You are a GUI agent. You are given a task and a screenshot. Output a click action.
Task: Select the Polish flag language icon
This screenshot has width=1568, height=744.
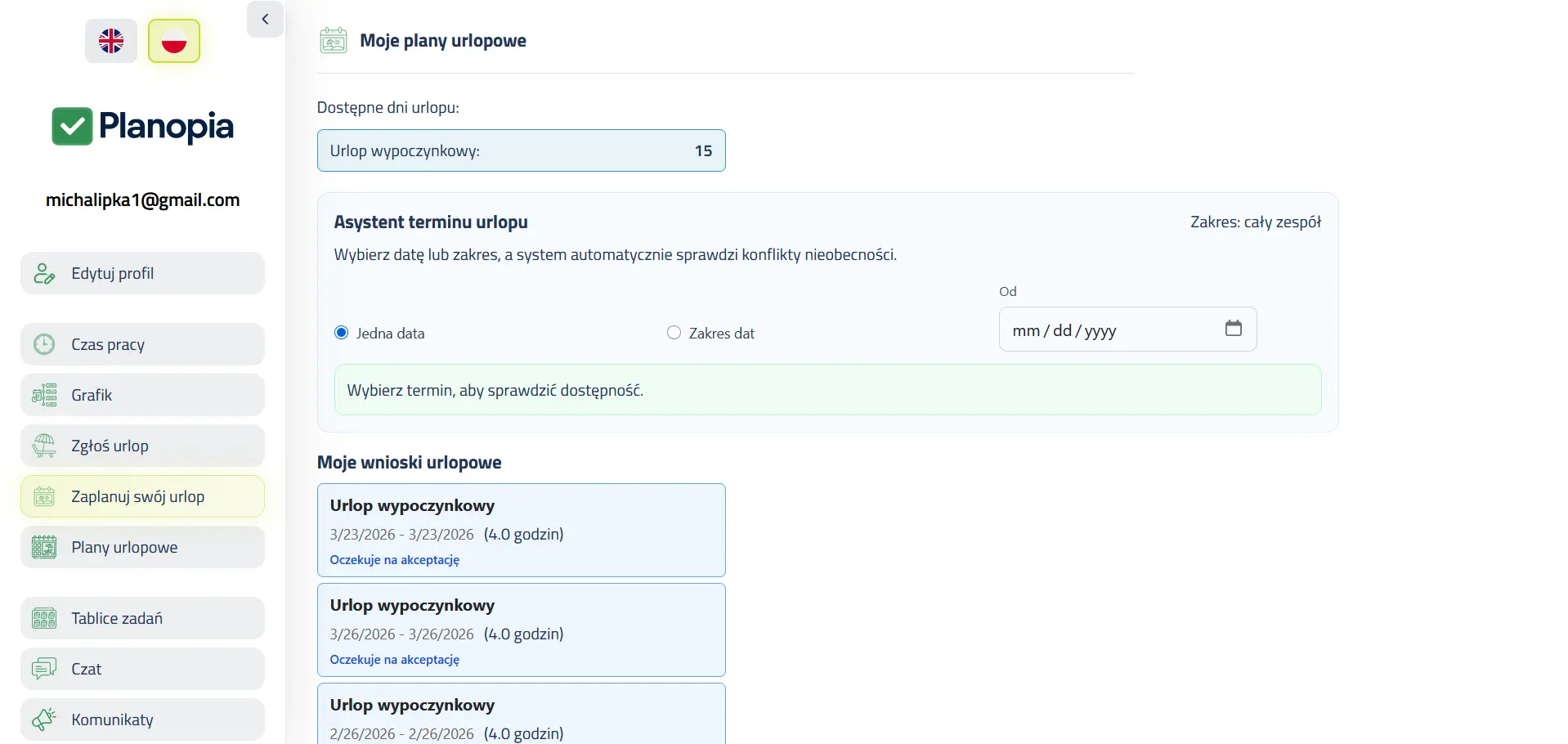point(174,41)
